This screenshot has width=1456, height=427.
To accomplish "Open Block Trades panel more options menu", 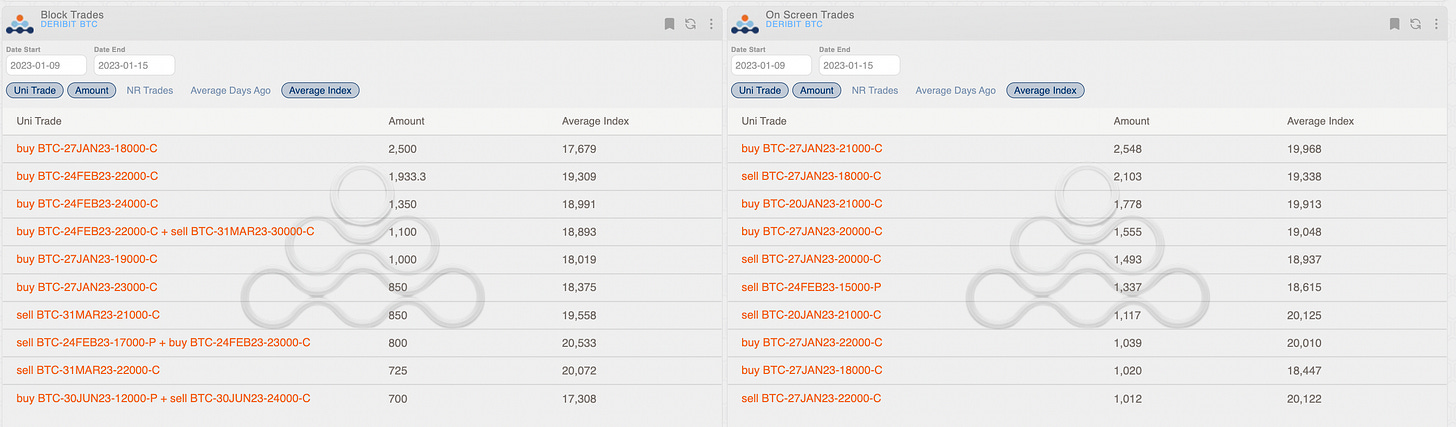I will pos(711,24).
